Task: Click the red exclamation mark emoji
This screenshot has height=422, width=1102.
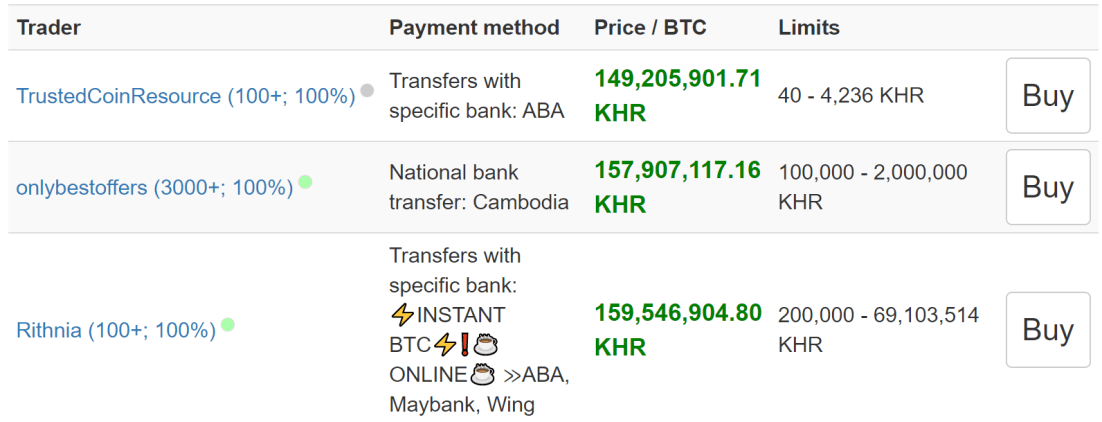Action: click(x=465, y=345)
